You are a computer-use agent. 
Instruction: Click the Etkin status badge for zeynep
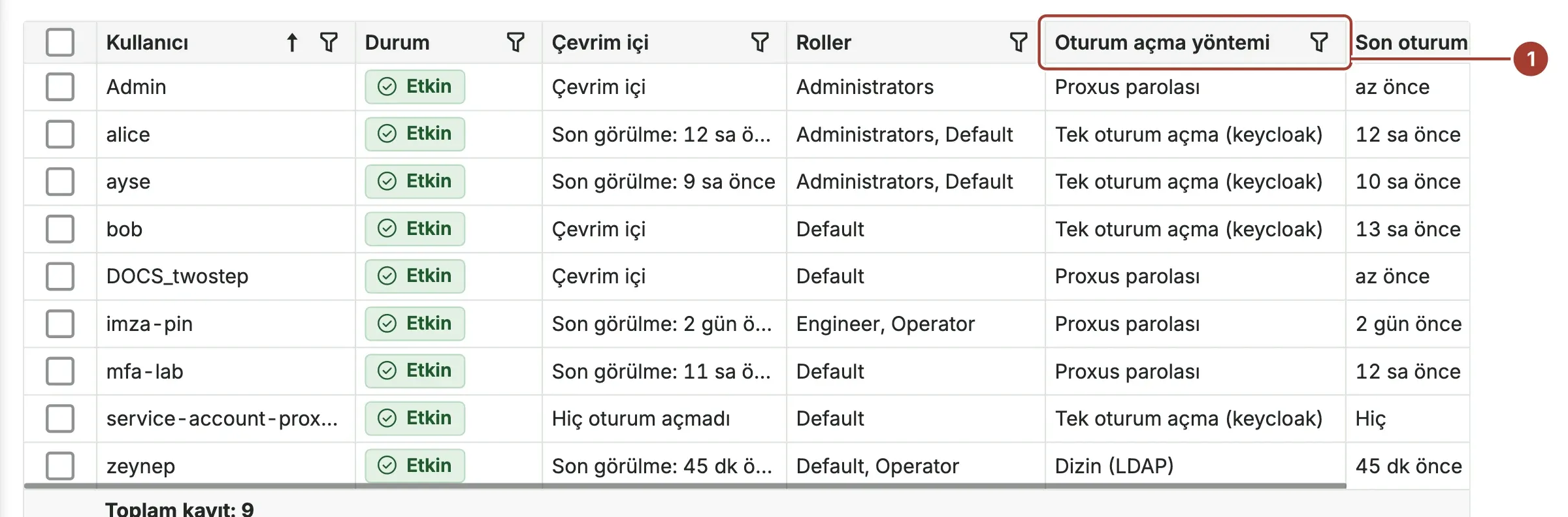415,466
